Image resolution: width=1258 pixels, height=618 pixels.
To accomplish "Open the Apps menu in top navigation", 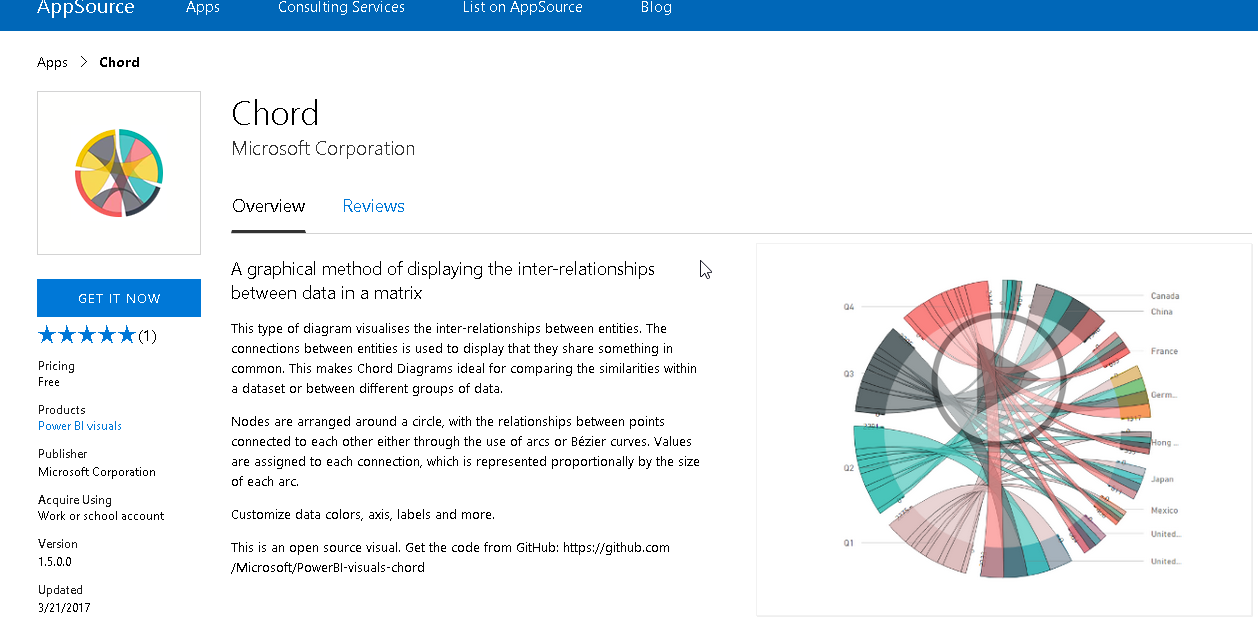I will coord(203,8).
